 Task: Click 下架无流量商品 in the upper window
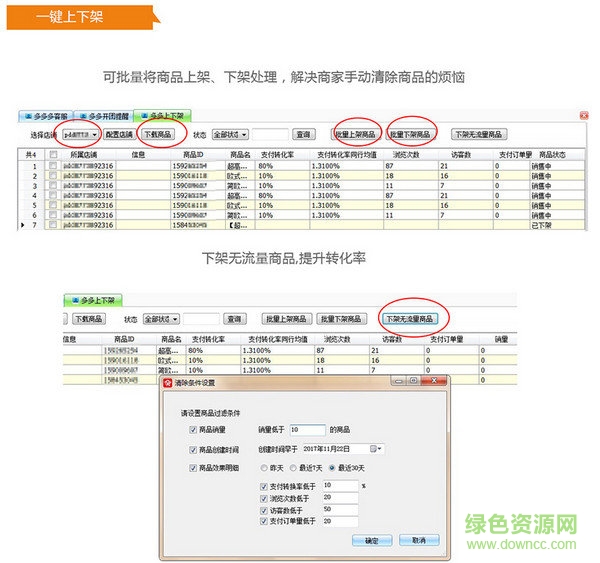[x=479, y=134]
